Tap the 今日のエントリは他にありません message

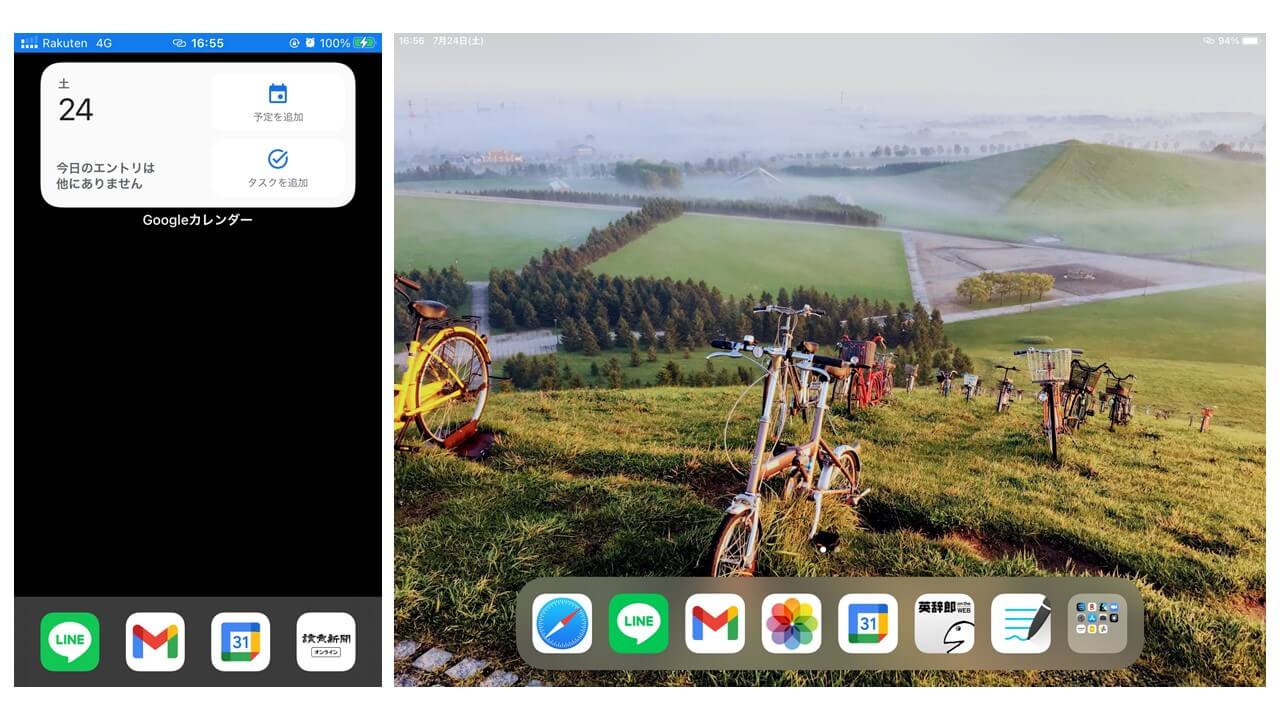(x=106, y=175)
